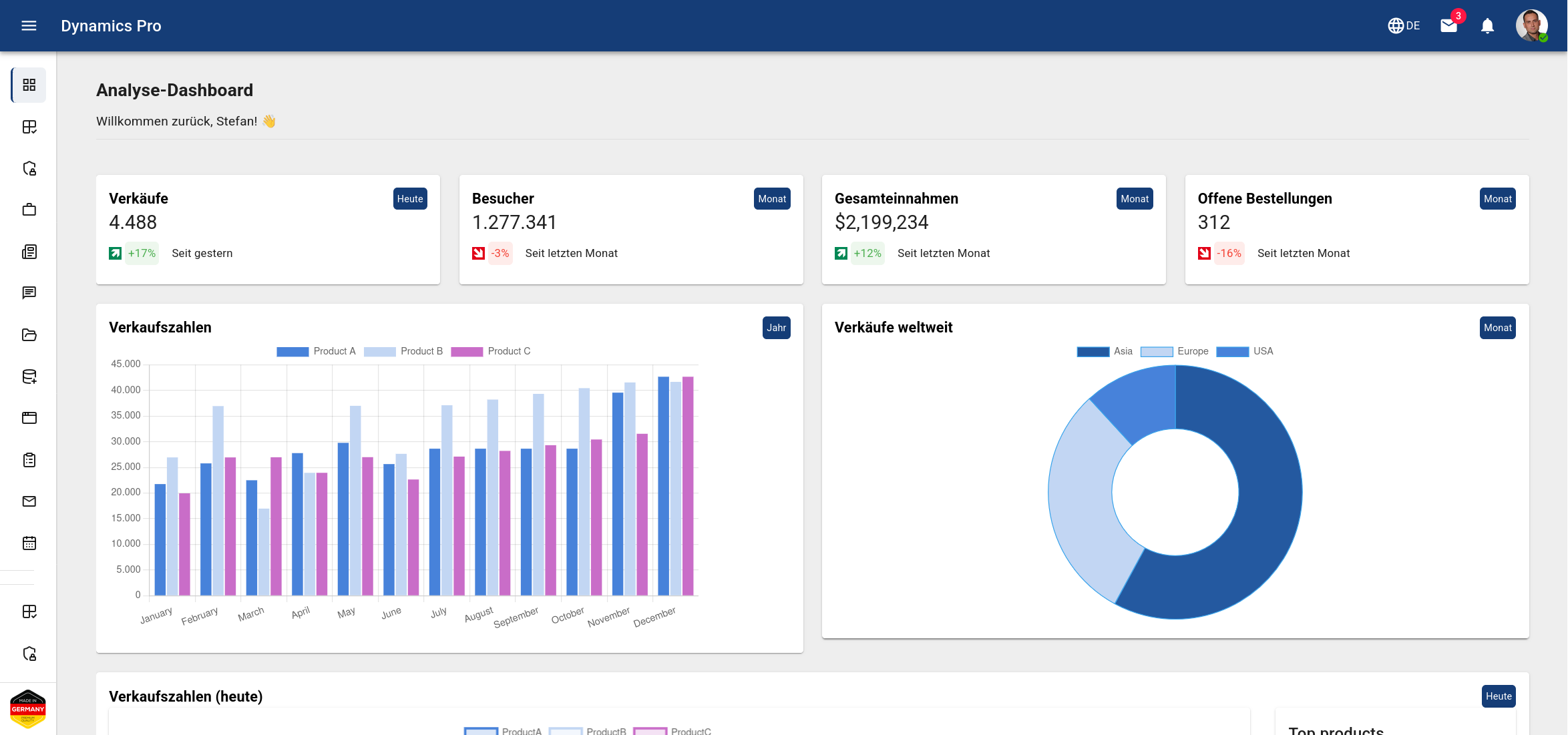Open the DE language selector
Viewport: 1568px width, 735px height.
(x=1404, y=26)
